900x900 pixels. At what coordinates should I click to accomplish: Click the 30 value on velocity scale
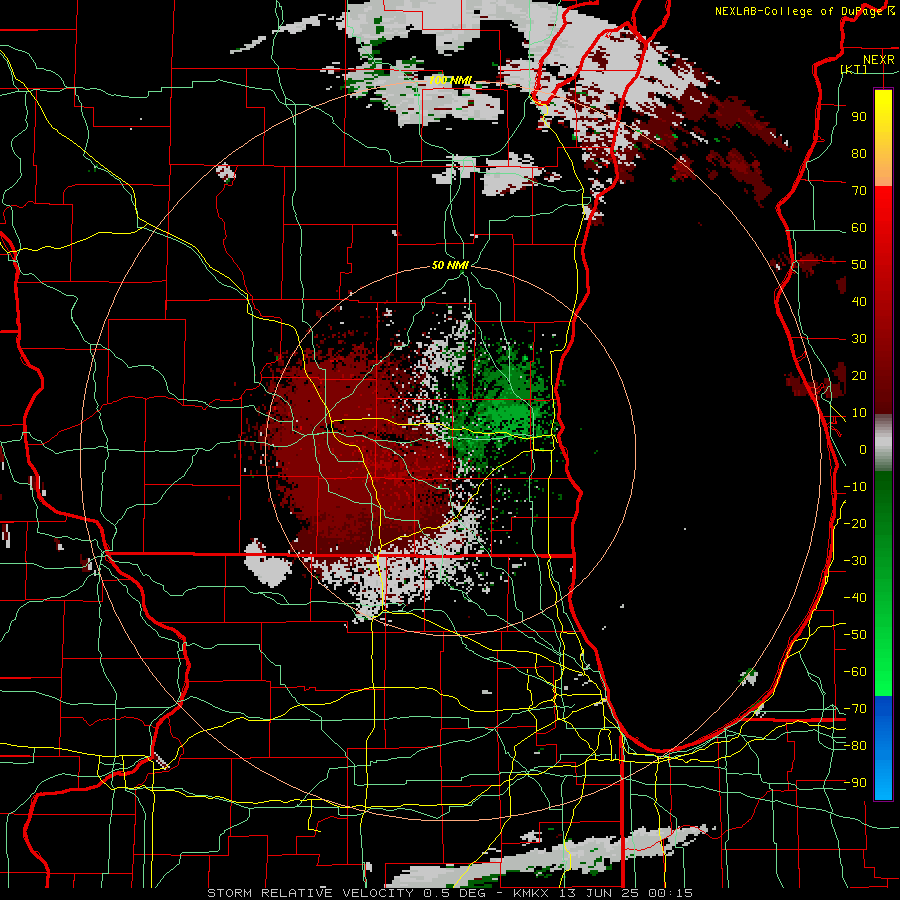(x=859, y=339)
